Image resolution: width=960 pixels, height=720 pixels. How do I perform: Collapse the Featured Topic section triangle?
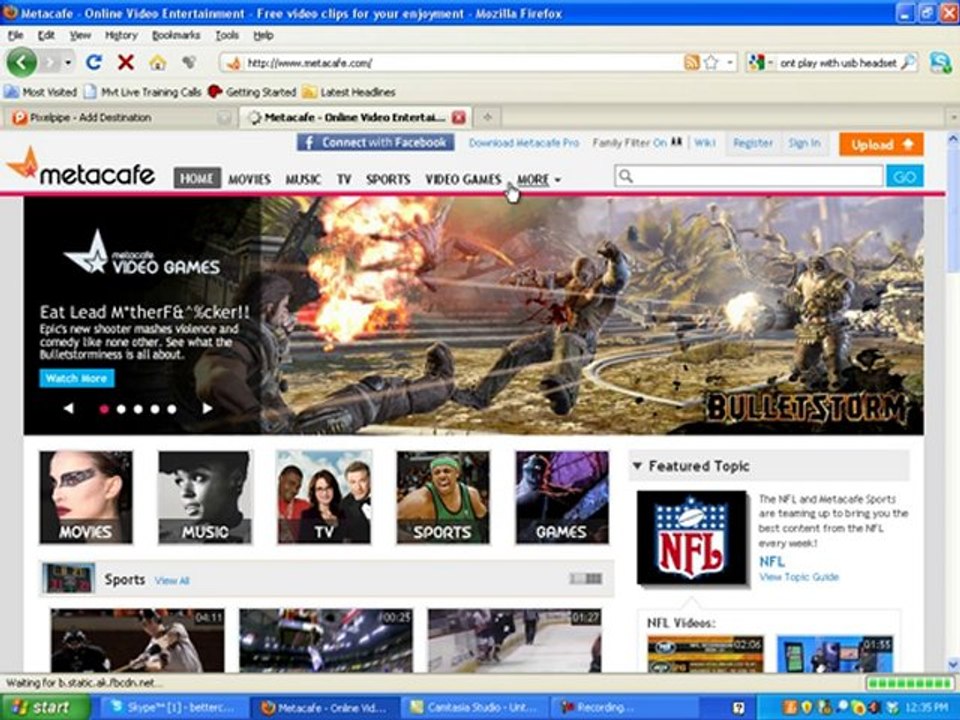click(637, 466)
